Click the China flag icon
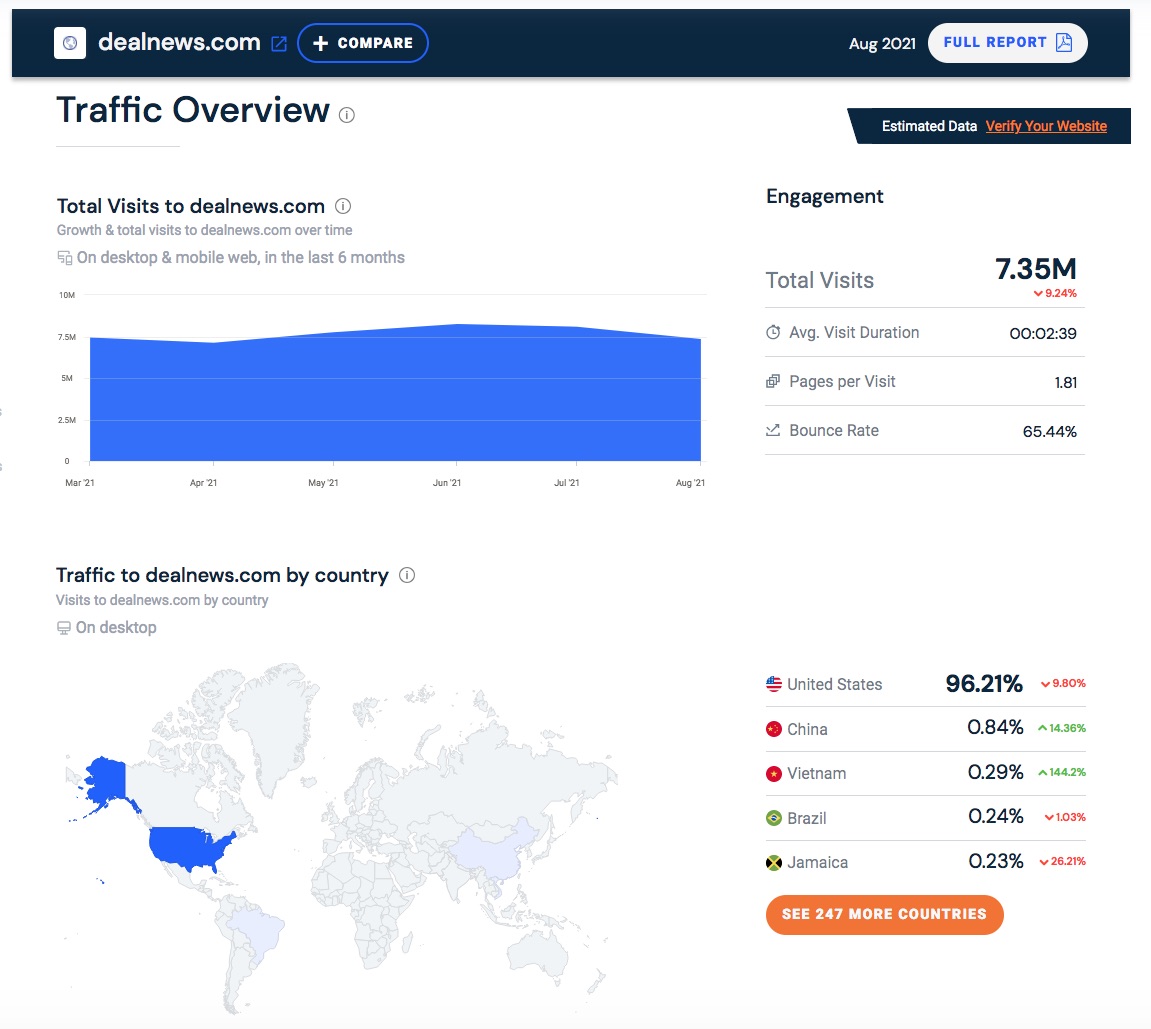The image size is (1151, 1029). click(x=774, y=729)
